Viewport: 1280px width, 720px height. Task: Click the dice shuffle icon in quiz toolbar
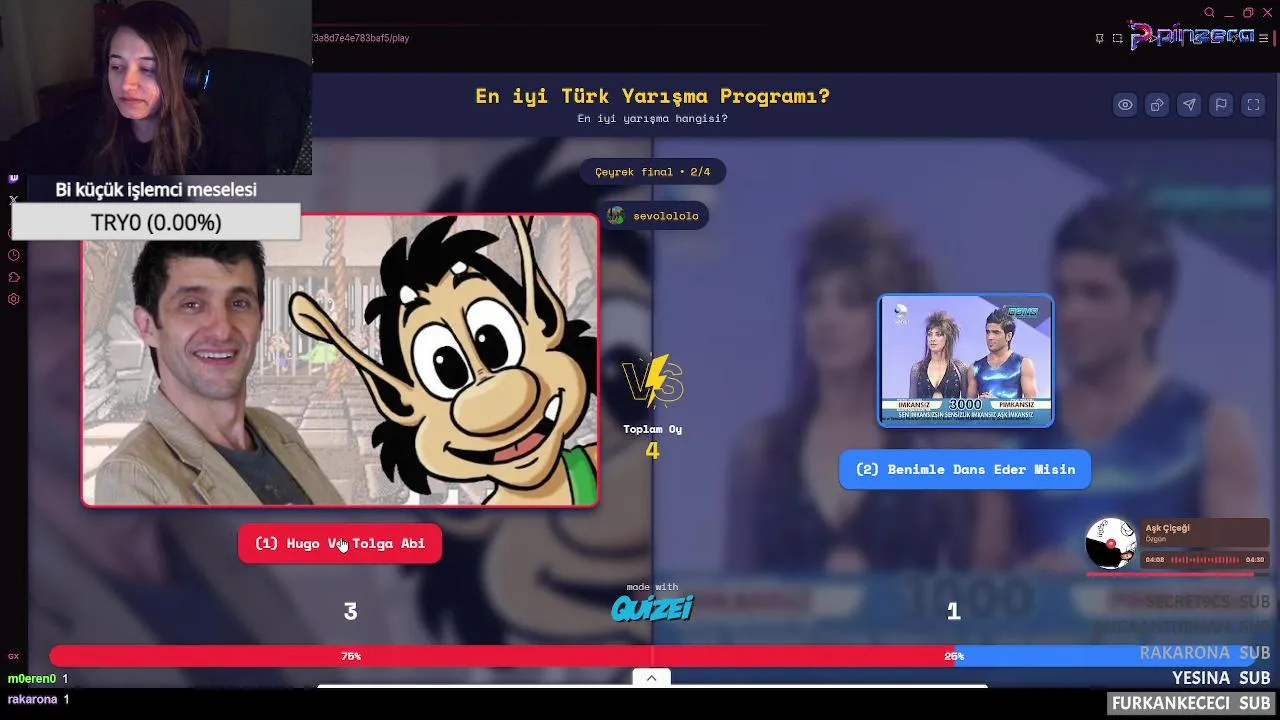pos(1157,105)
